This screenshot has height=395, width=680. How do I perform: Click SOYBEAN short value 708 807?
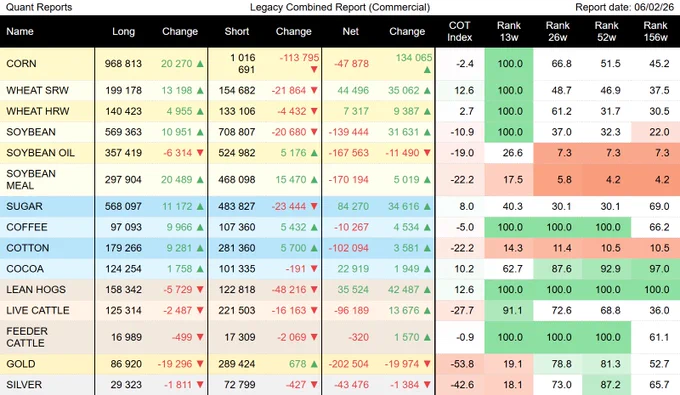(237, 132)
